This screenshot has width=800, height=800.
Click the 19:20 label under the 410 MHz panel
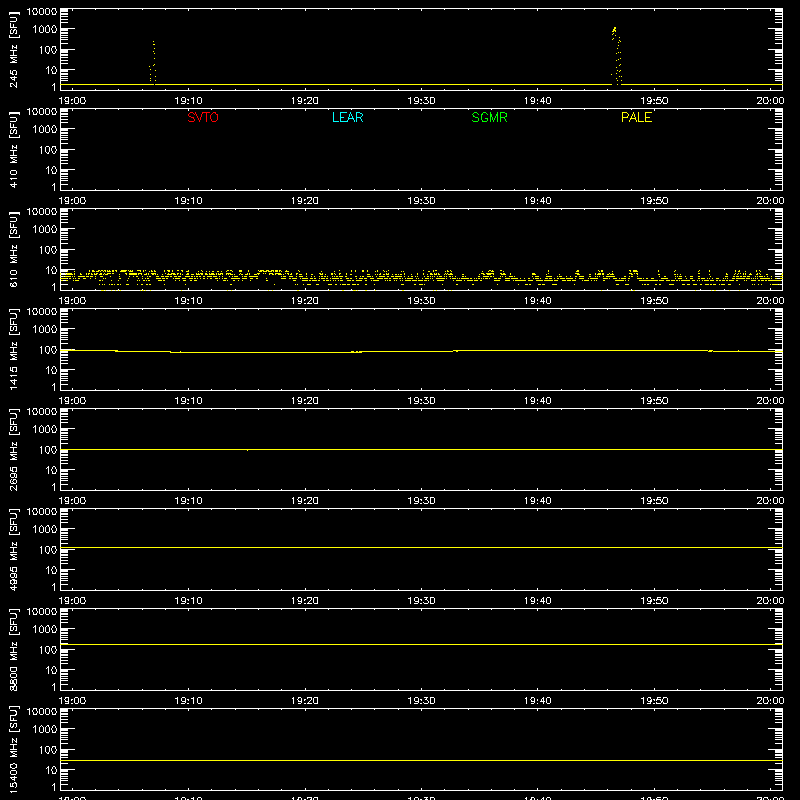305,201
